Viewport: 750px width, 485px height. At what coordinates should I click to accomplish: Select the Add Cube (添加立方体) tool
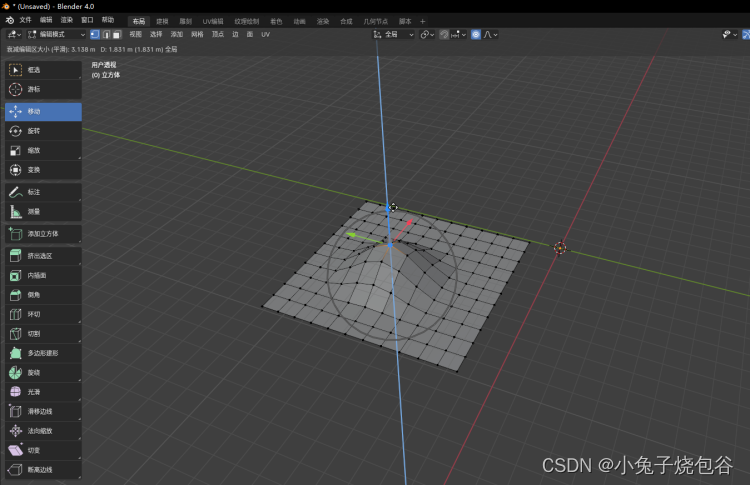click(x=43, y=234)
